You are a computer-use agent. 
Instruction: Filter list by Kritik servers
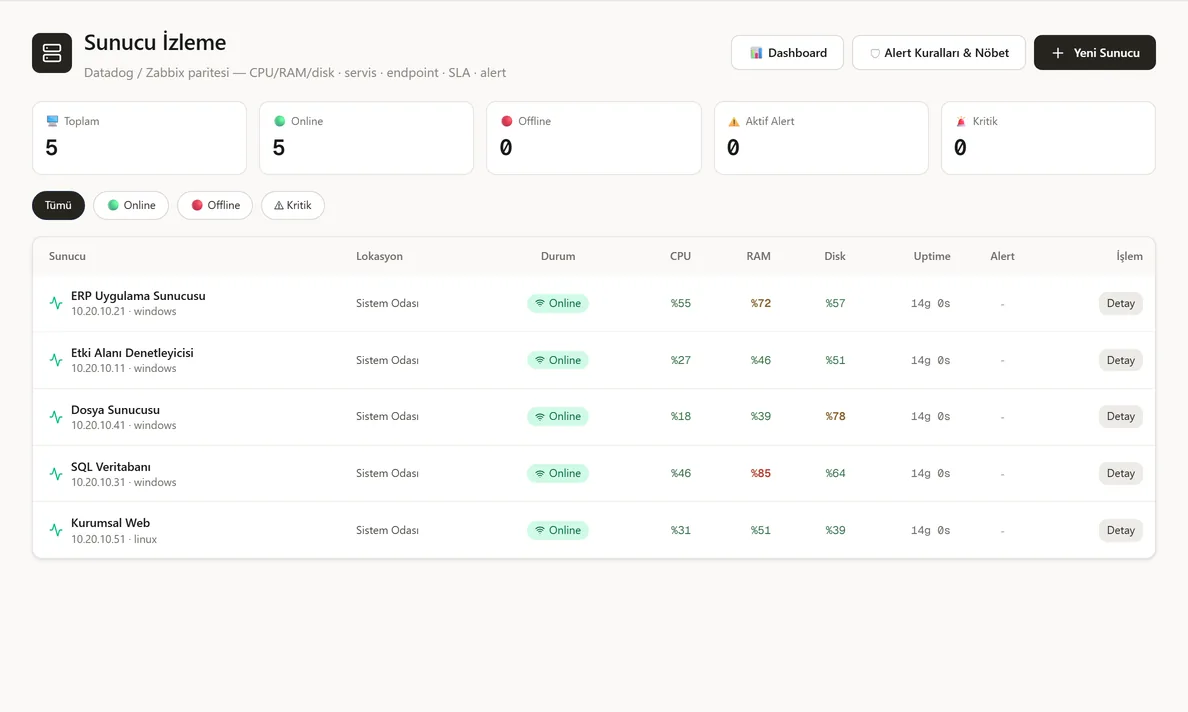coord(293,205)
